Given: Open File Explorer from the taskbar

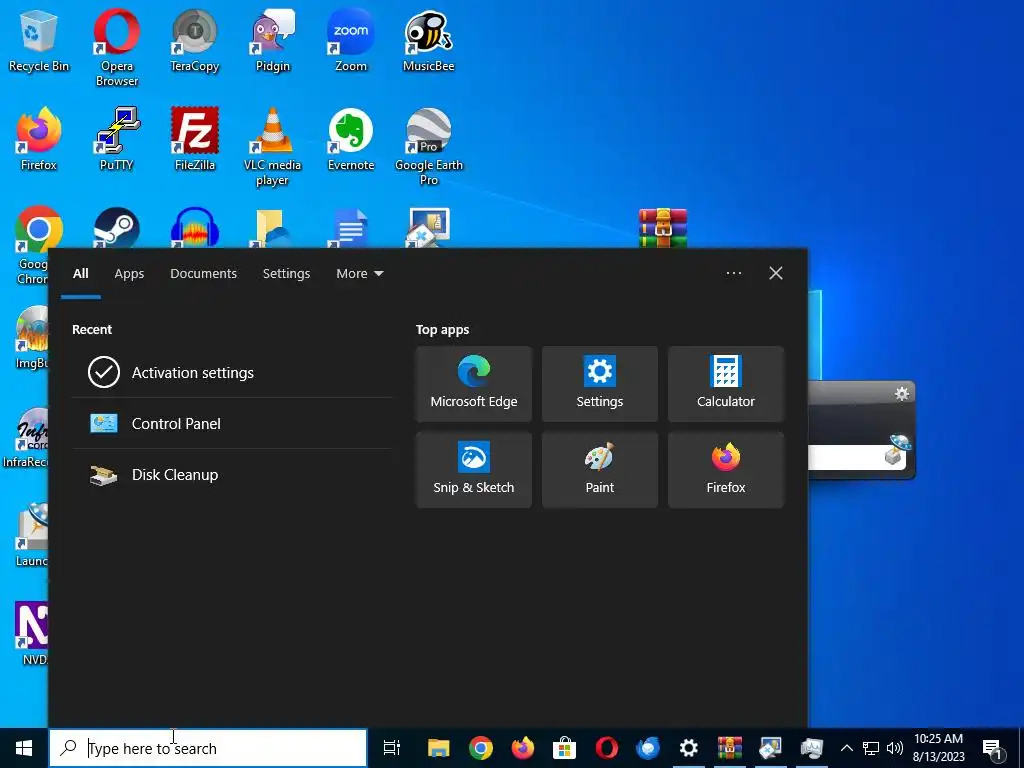Looking at the screenshot, I should pos(439,748).
